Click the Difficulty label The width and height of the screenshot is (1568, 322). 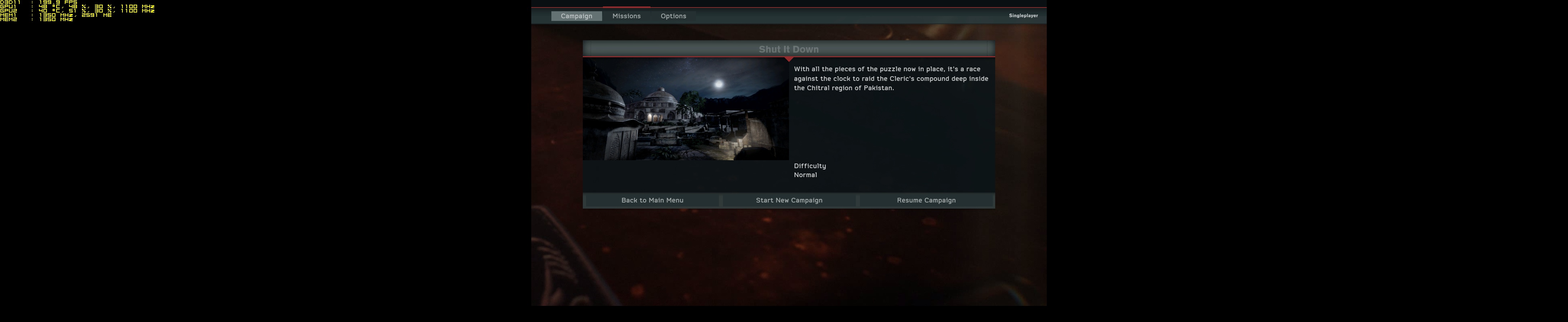[x=809, y=166]
